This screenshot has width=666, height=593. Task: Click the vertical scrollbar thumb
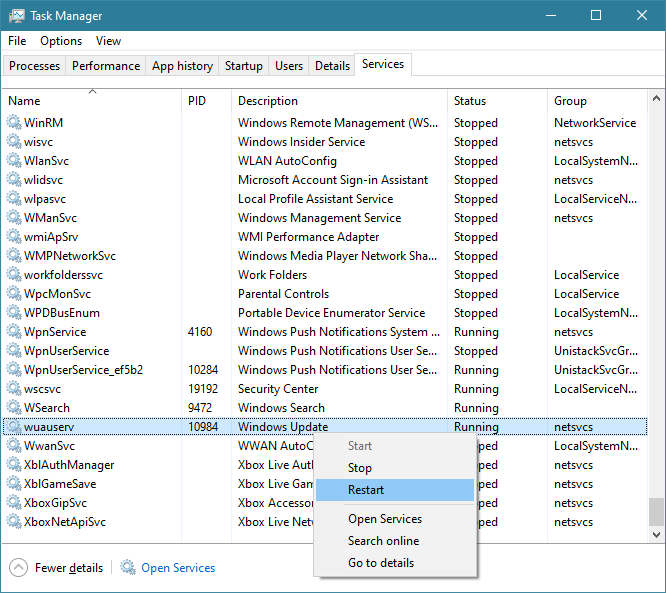656,512
